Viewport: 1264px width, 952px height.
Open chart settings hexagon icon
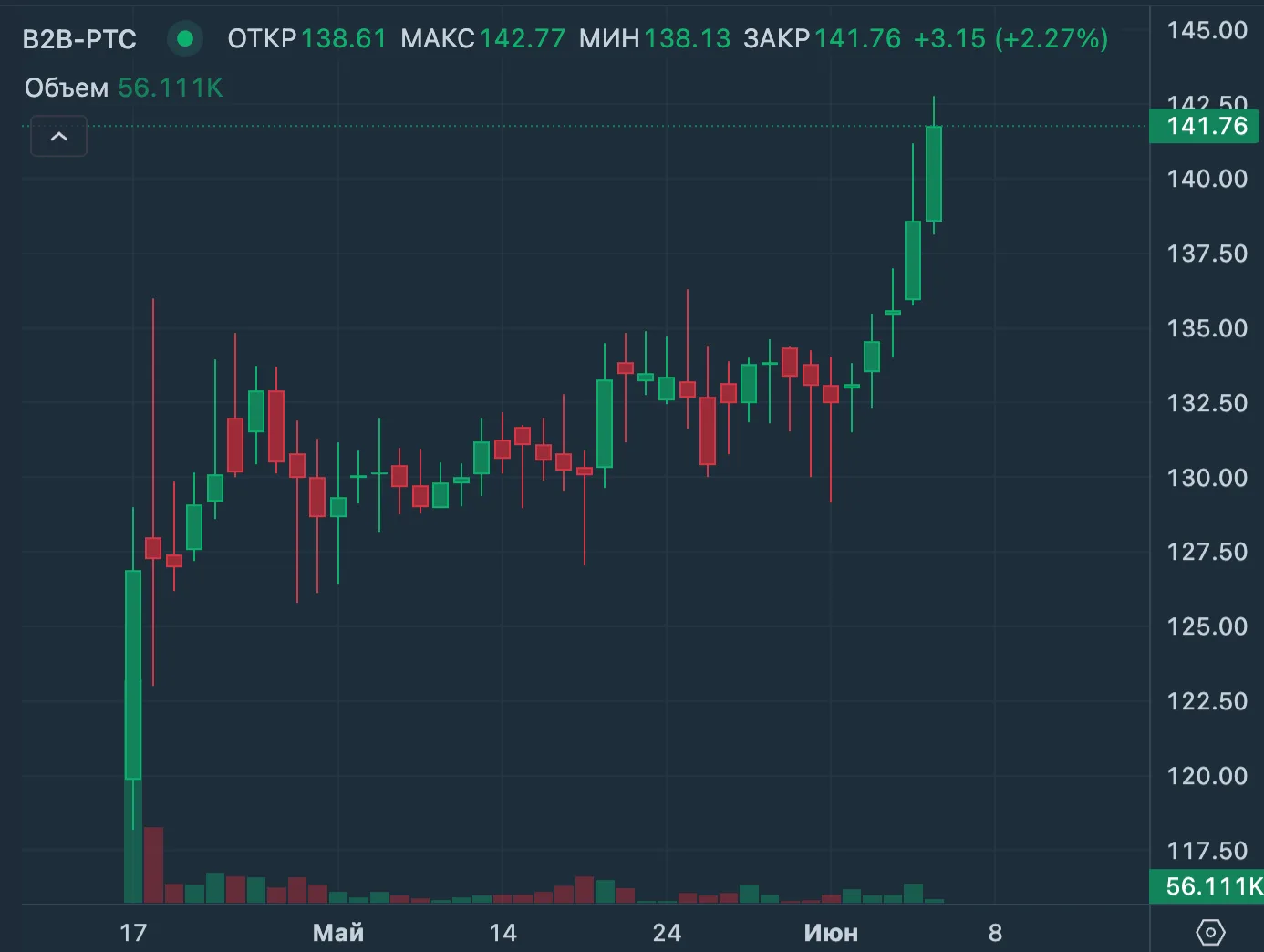click(x=1210, y=932)
